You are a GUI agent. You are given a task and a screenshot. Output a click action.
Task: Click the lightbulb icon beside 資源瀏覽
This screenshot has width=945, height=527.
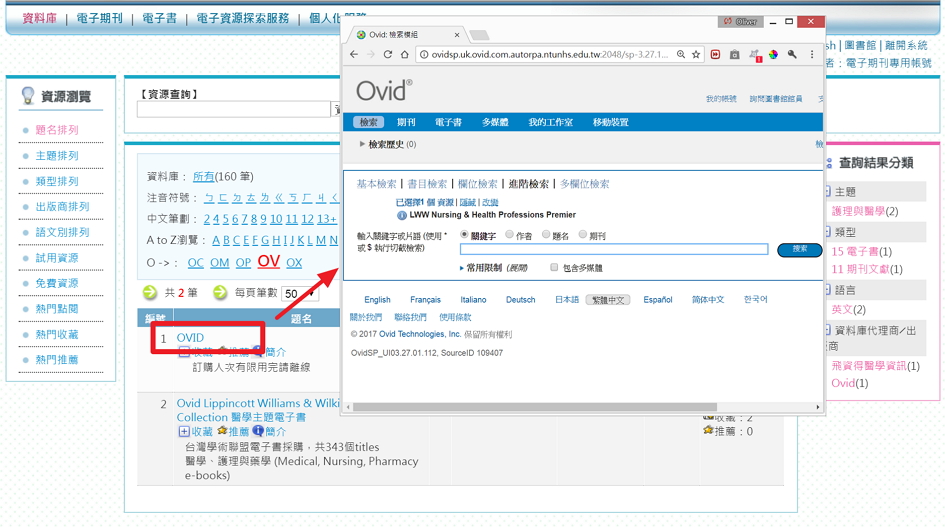(x=28, y=95)
